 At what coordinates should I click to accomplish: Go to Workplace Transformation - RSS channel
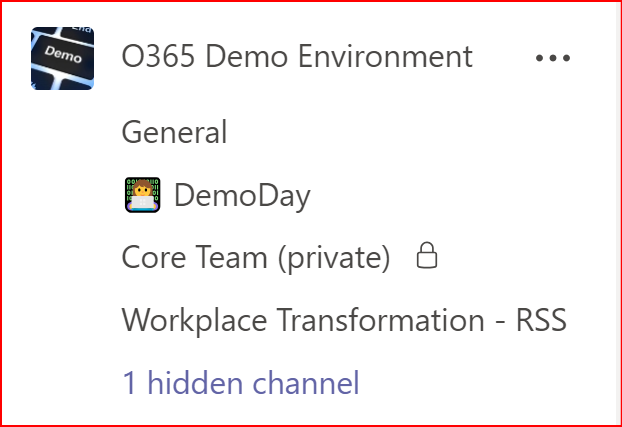tap(344, 321)
